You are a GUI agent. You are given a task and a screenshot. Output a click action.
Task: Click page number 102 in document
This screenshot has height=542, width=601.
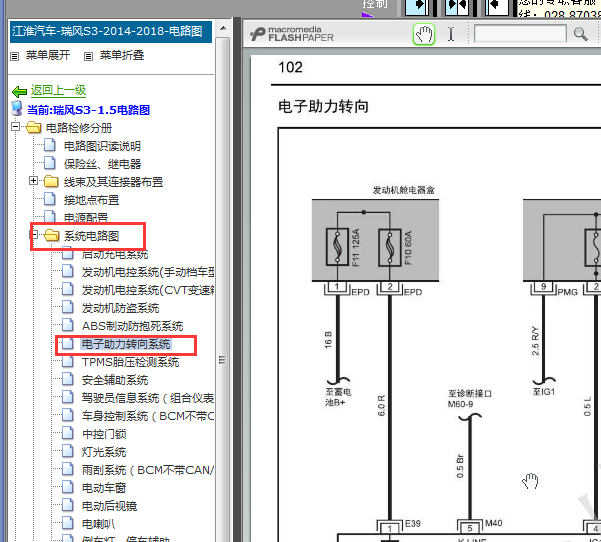[x=291, y=67]
